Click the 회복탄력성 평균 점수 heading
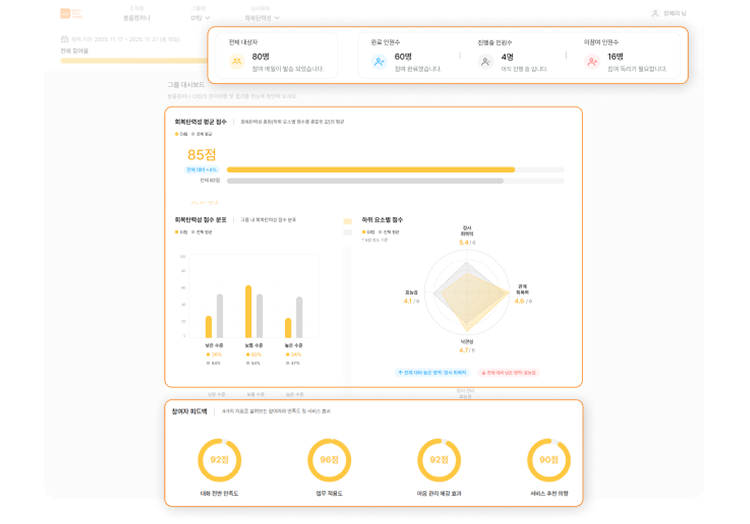750x524 pixels. 200,121
